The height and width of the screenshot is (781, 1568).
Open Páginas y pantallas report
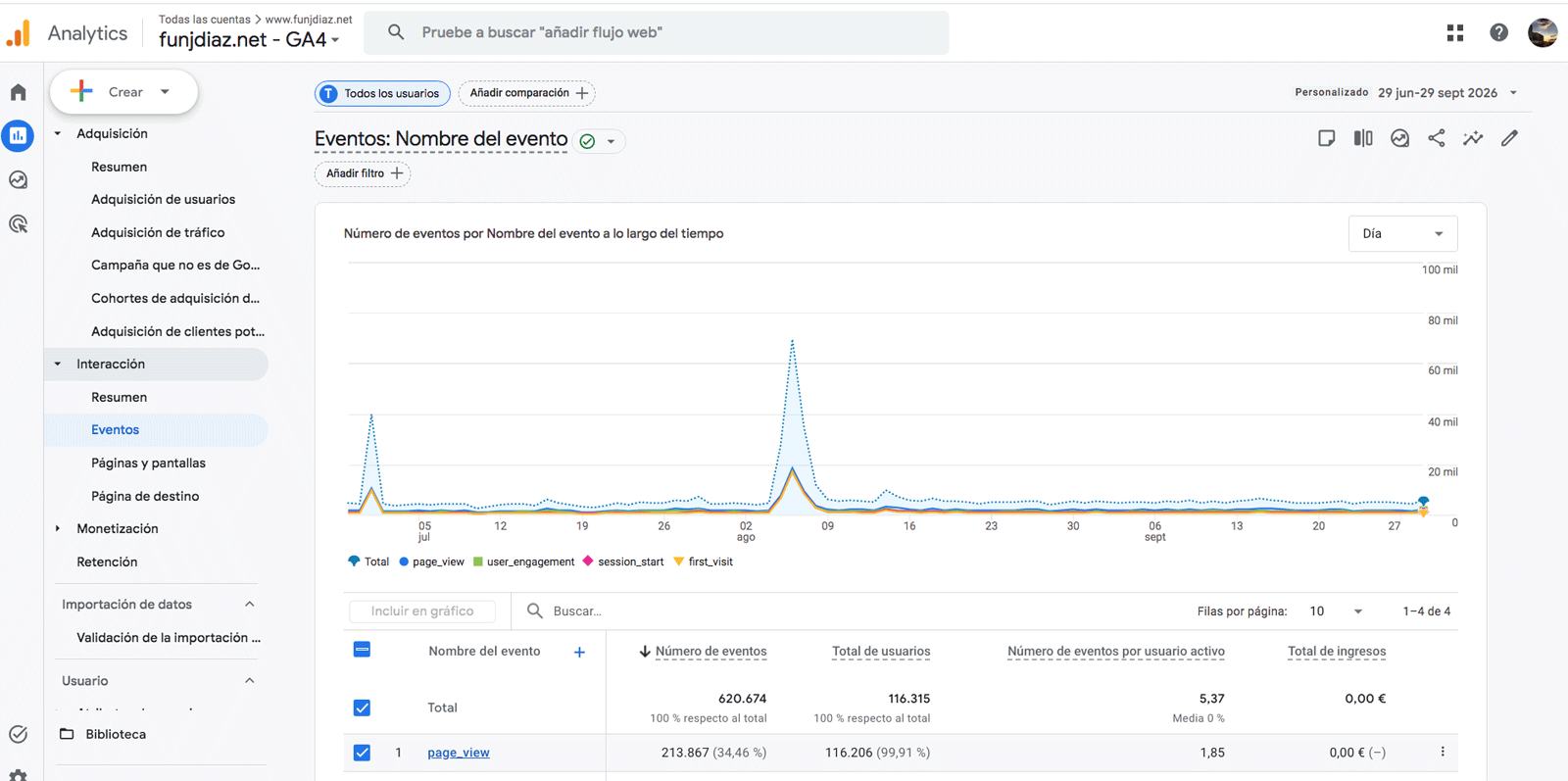click(148, 463)
